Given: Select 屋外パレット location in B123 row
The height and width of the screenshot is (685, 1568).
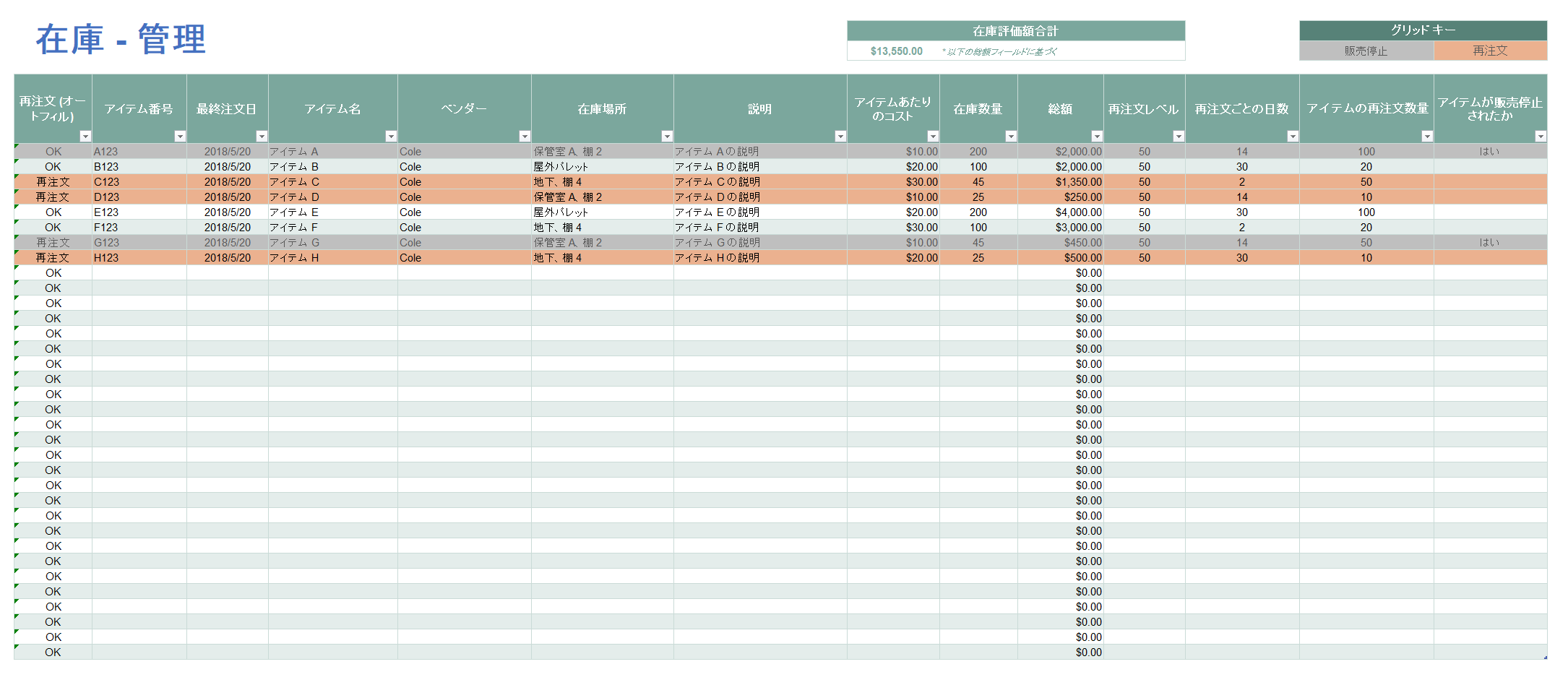Looking at the screenshot, I should click(602, 167).
